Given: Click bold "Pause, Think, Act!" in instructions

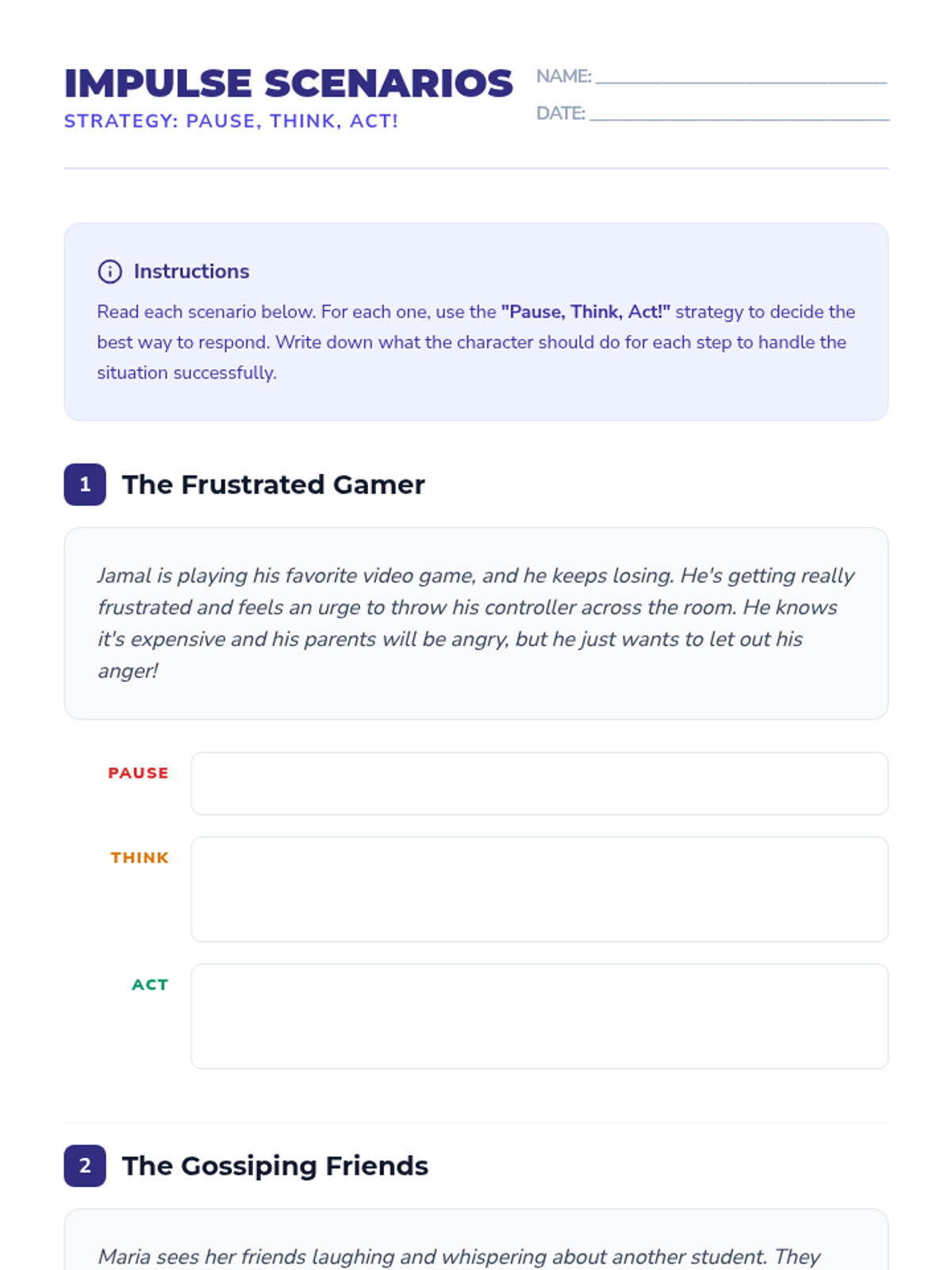Looking at the screenshot, I should coord(585,312).
